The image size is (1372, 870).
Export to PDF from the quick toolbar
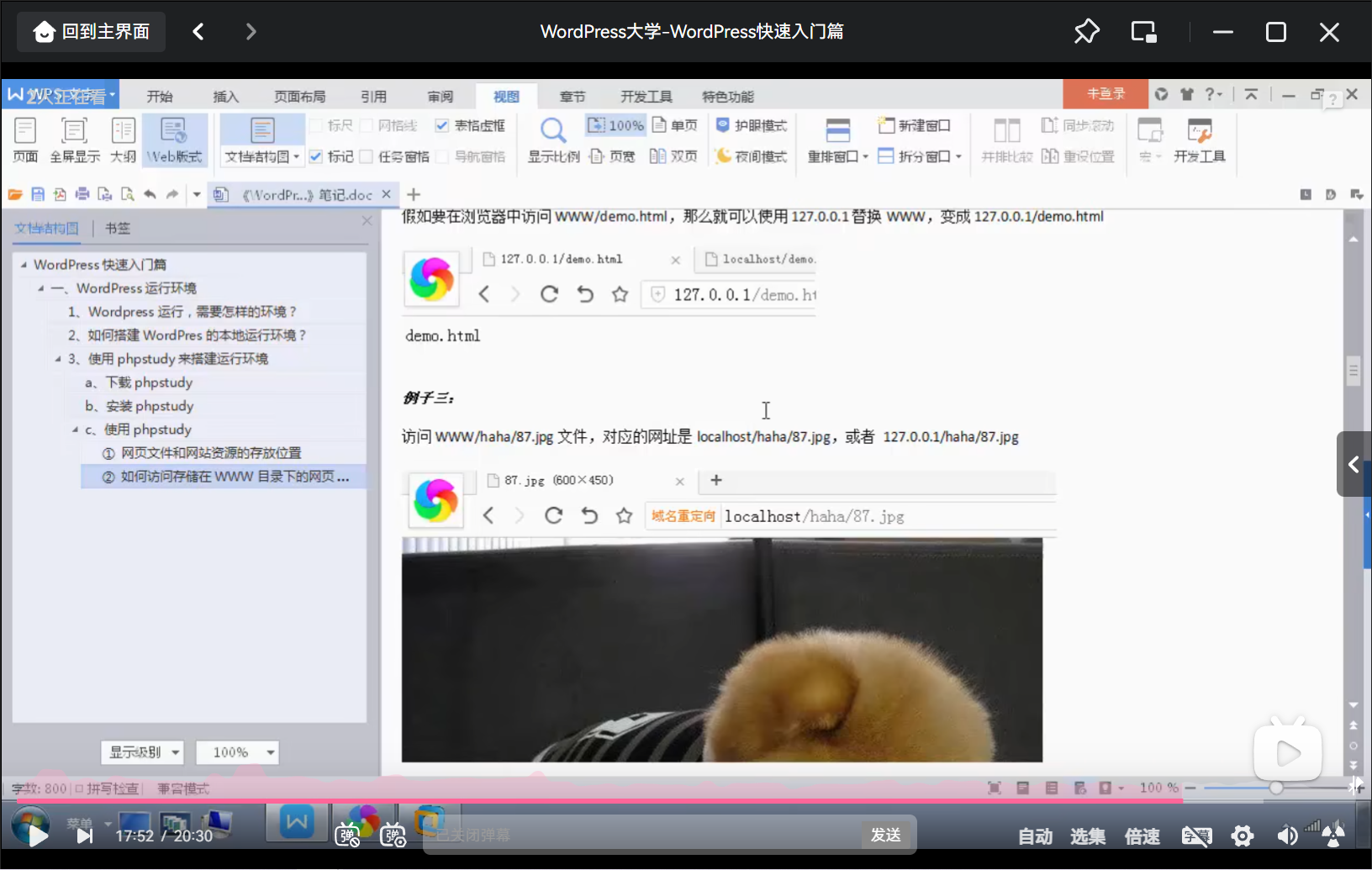click(60, 194)
